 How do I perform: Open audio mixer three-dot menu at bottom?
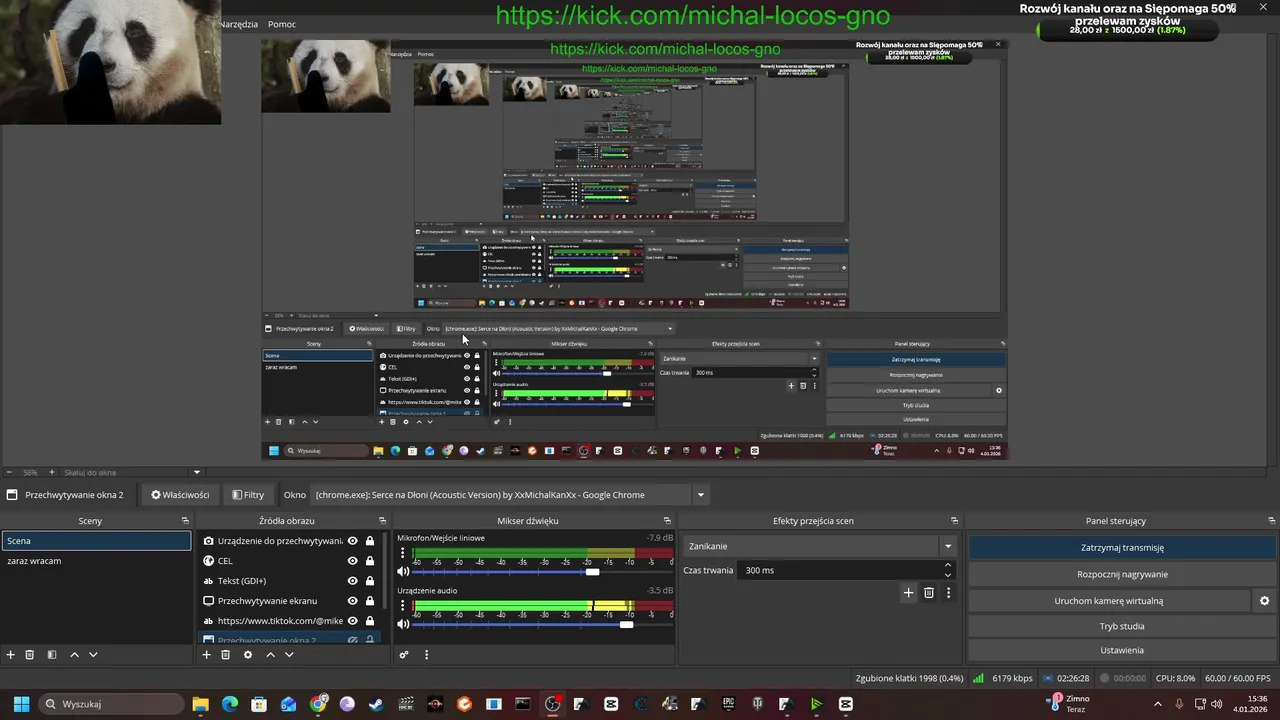(x=426, y=655)
